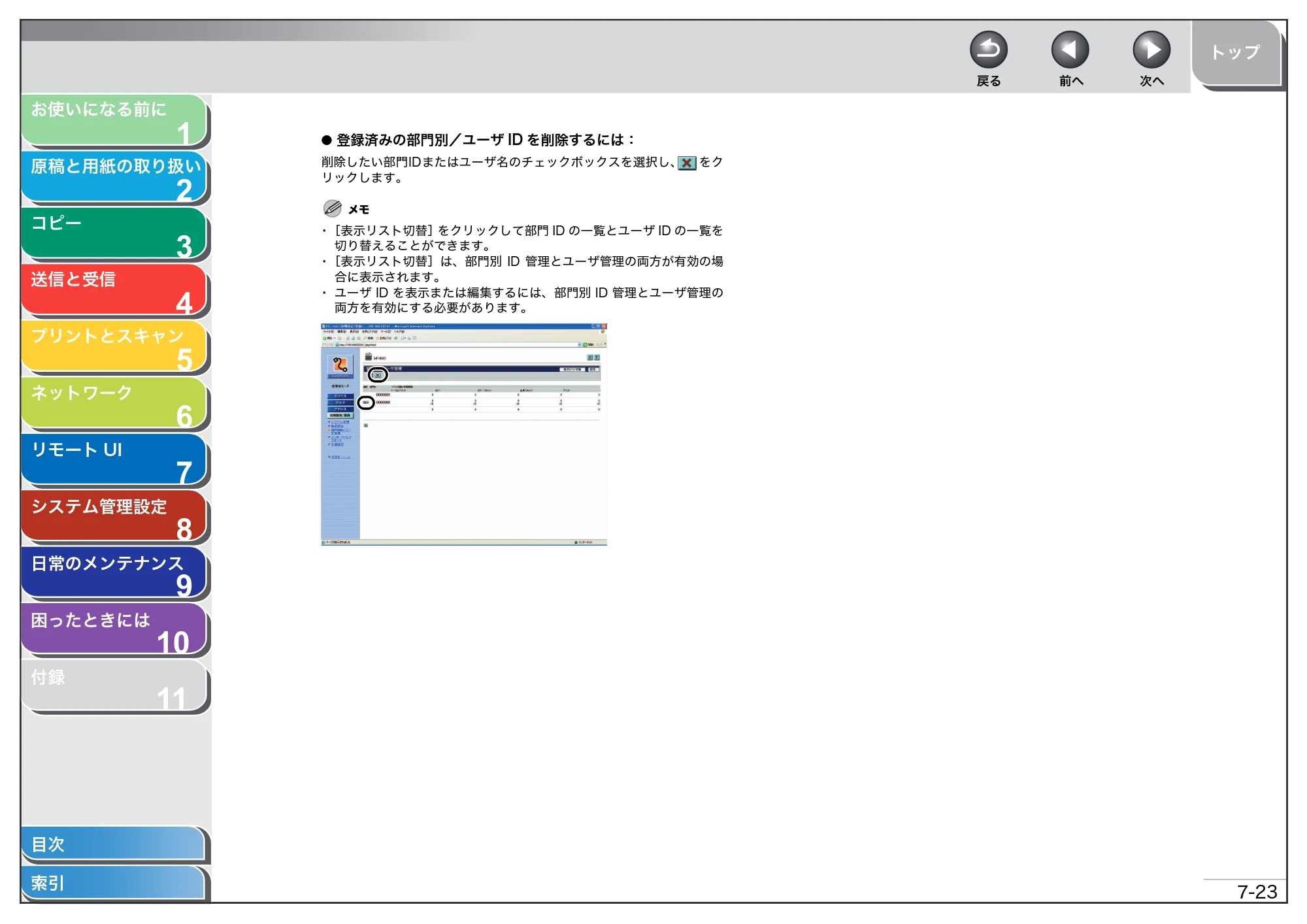Screen dimensions: 1307x924
Task: Open chapter 1 お使いになる前に
Action: [114, 120]
